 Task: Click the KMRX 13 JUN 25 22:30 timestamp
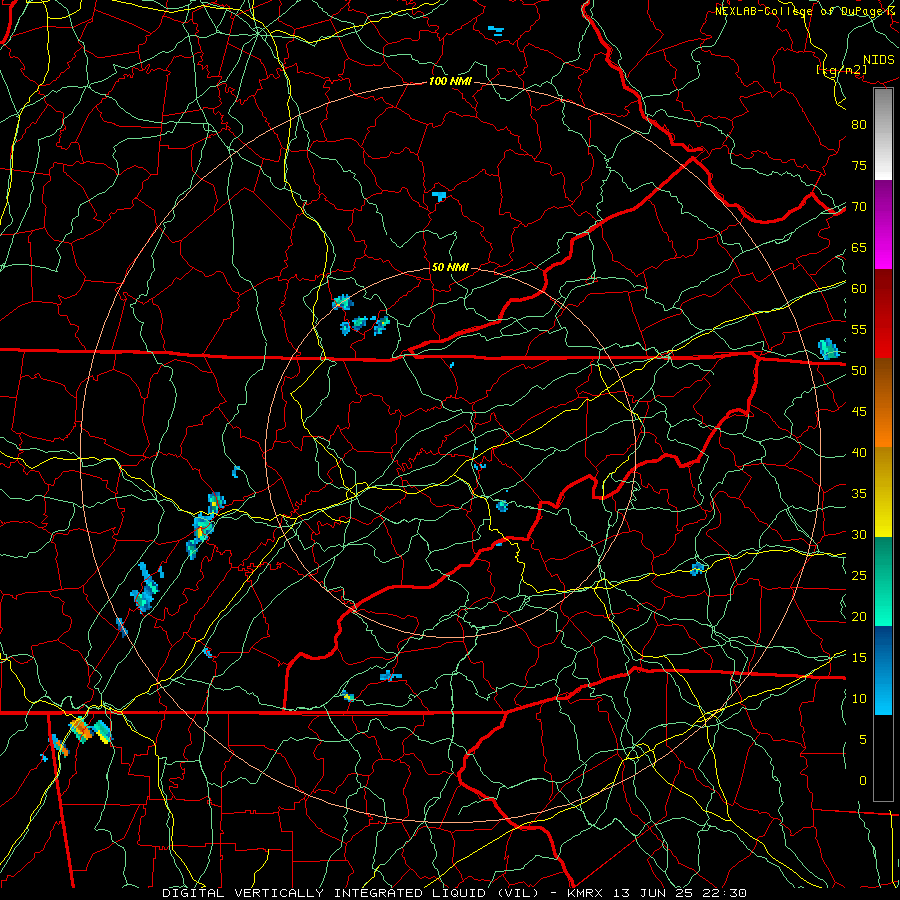(x=657, y=893)
